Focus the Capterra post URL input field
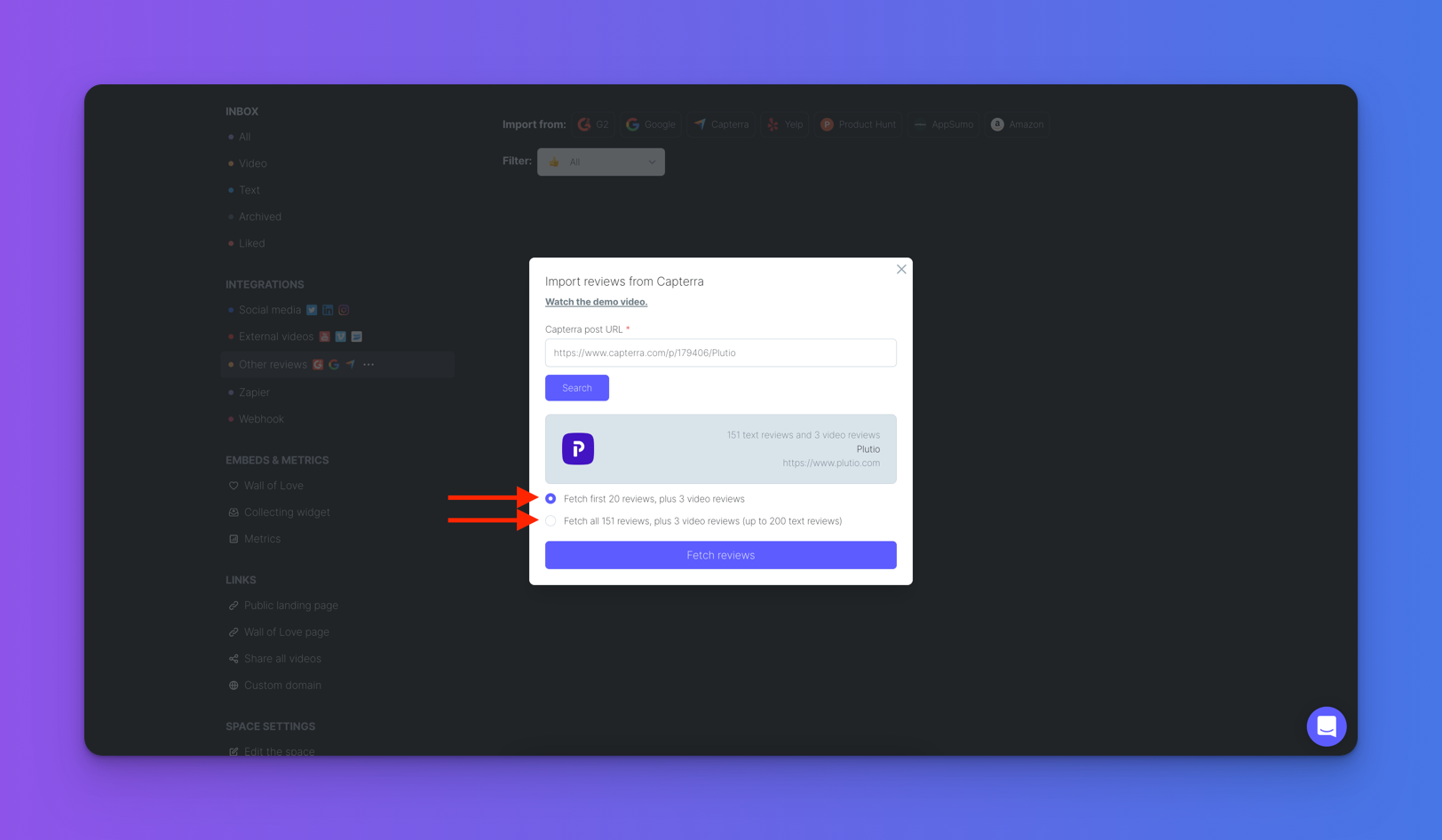The height and width of the screenshot is (840, 1442). (x=721, y=353)
